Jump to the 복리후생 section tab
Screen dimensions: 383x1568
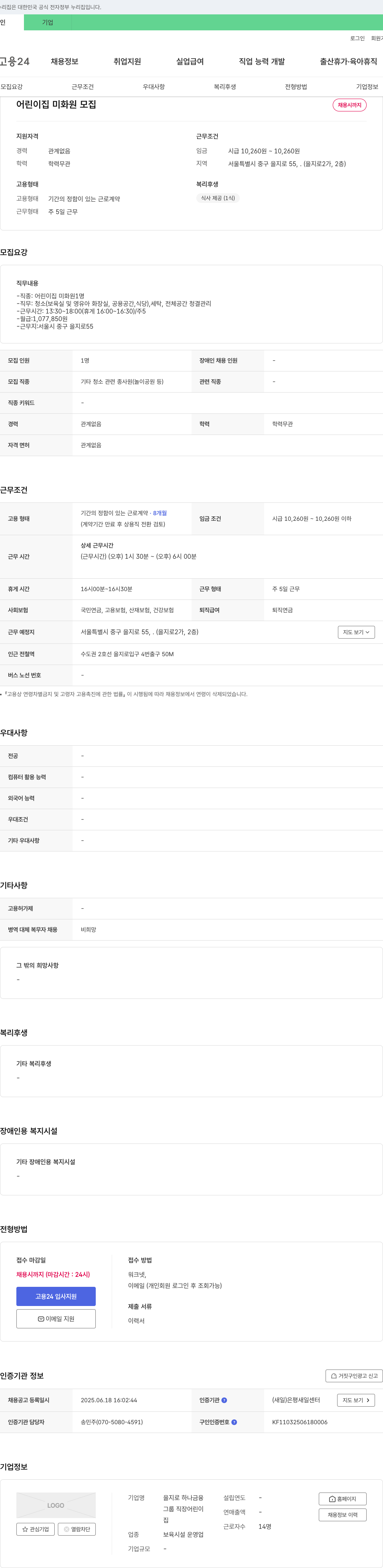coord(225,87)
